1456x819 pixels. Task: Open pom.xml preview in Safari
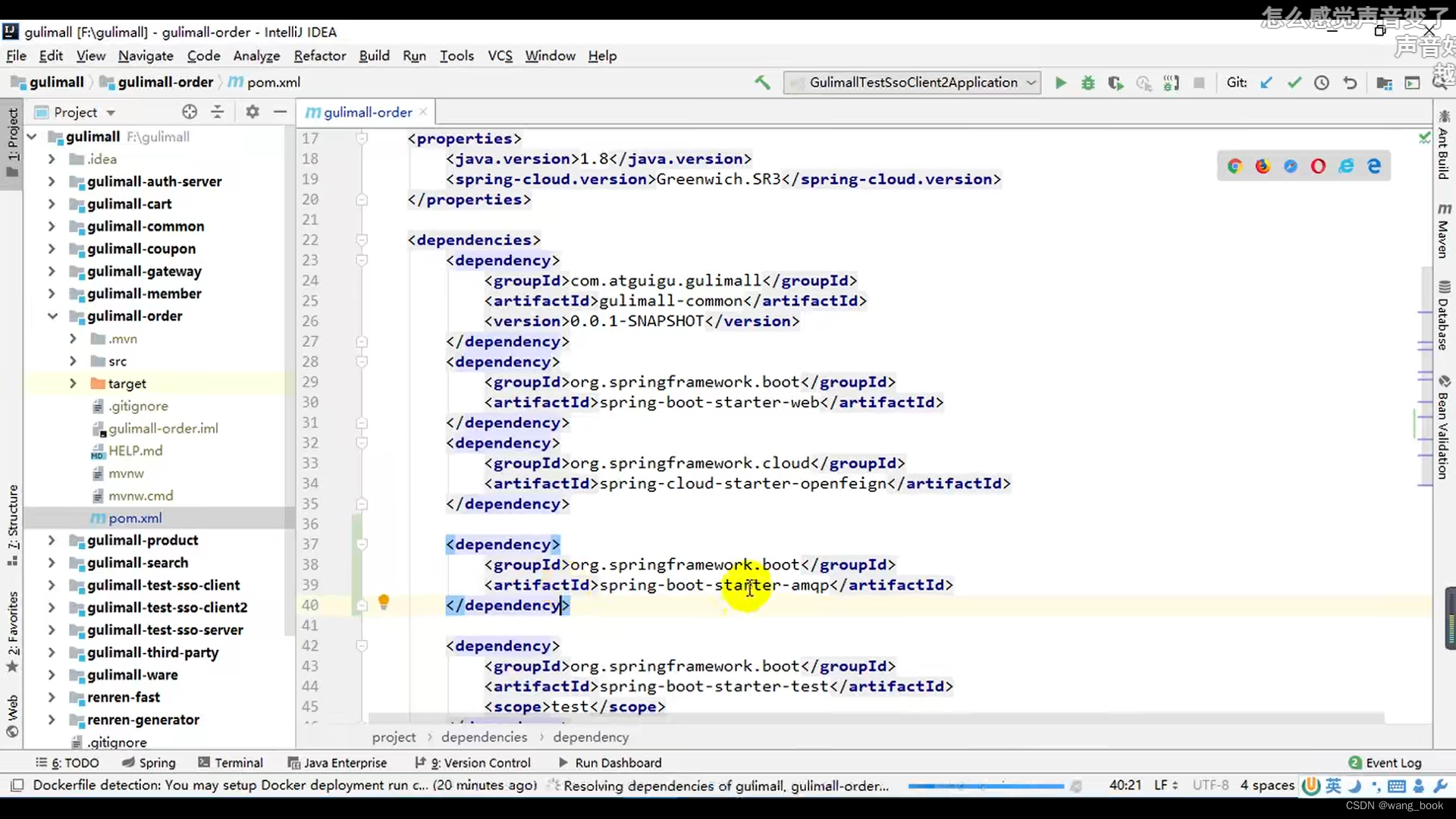pyautogui.click(x=1291, y=166)
